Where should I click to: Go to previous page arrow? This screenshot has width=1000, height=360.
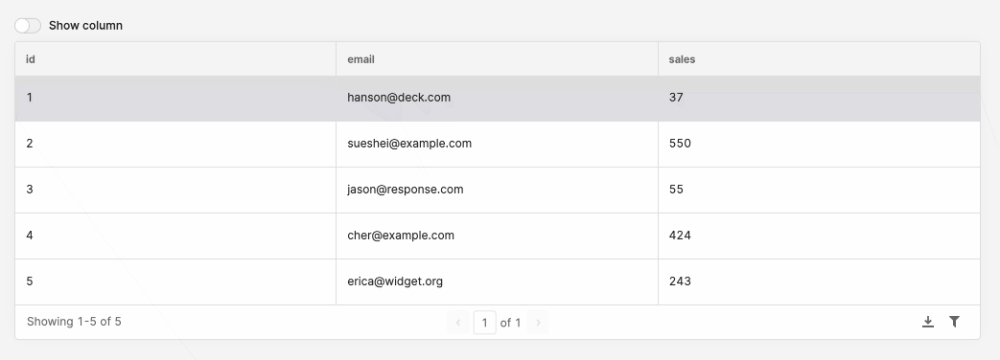458,323
